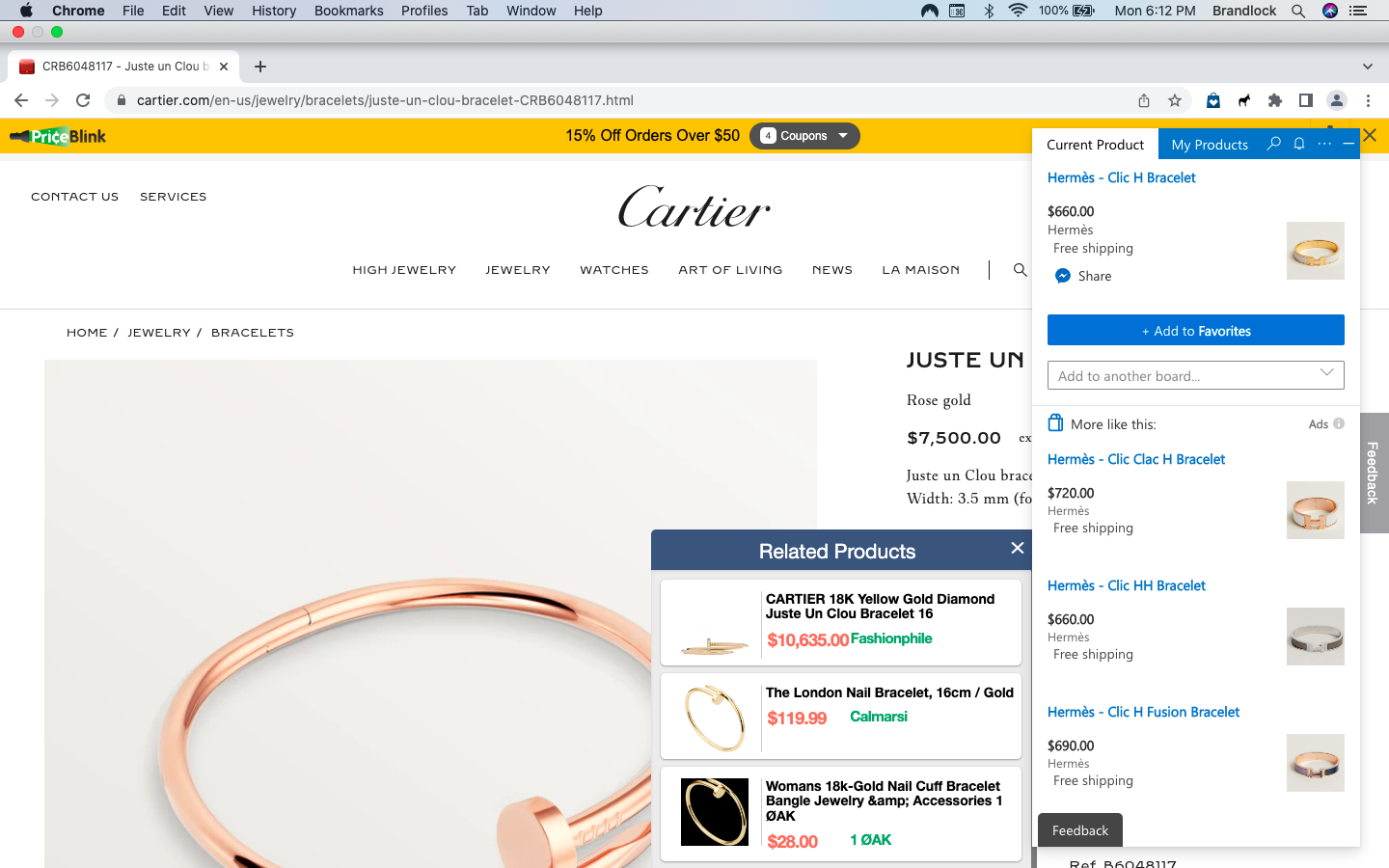Click BRACELETS breadcrumb
Viewport: 1389px width, 868px height.
(253, 333)
